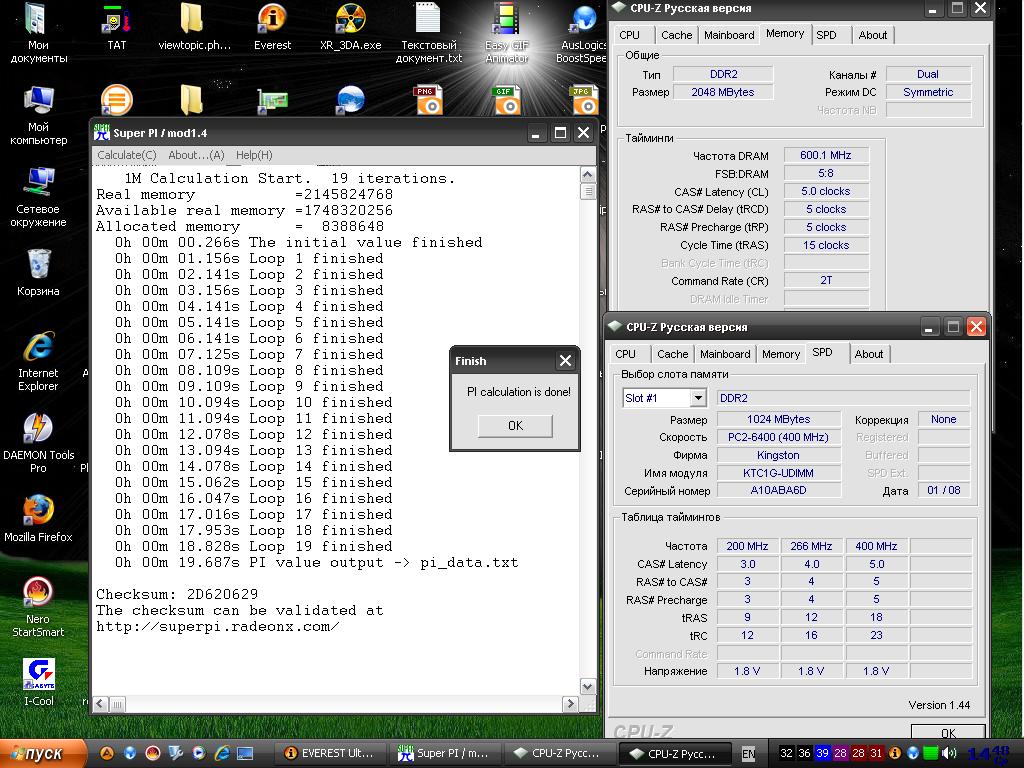This screenshot has width=1024, height=768.
Task: Open the Help(H) menu in Super PI
Action: tap(254, 155)
